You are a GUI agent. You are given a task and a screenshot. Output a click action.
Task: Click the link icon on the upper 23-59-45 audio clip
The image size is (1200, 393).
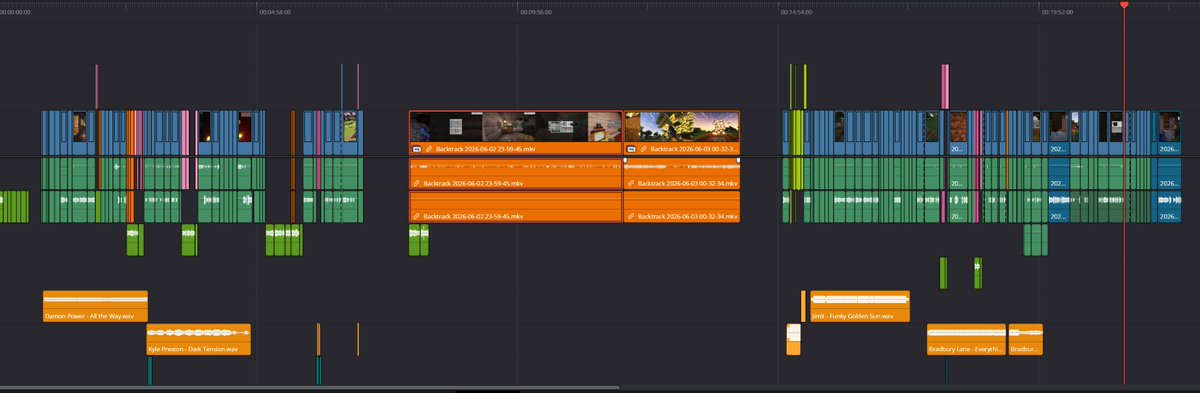[x=416, y=184]
